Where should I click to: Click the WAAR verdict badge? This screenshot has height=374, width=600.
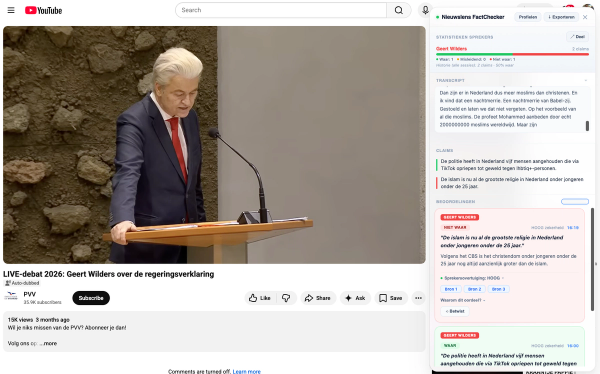pos(450,346)
